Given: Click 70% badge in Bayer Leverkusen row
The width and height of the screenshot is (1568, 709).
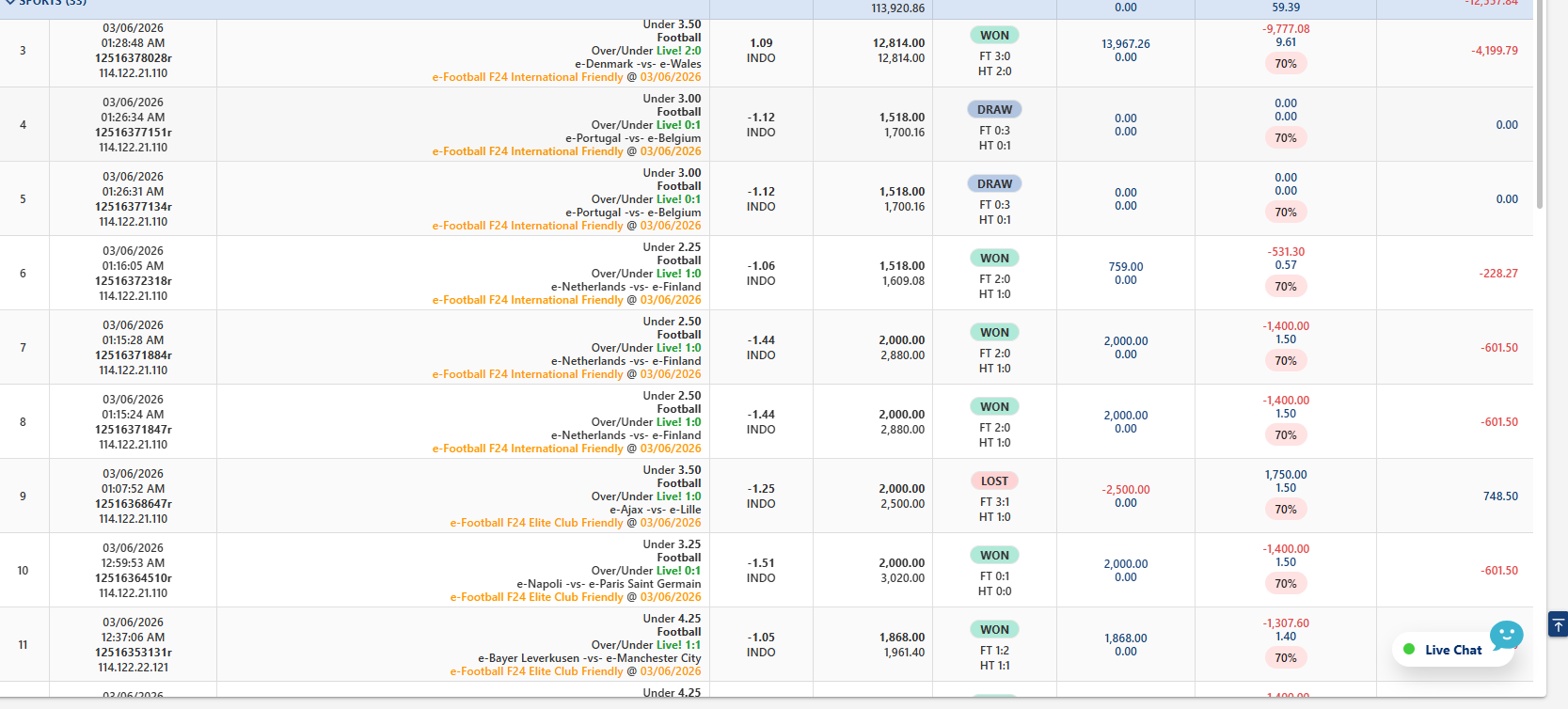Looking at the screenshot, I should click(1286, 658).
